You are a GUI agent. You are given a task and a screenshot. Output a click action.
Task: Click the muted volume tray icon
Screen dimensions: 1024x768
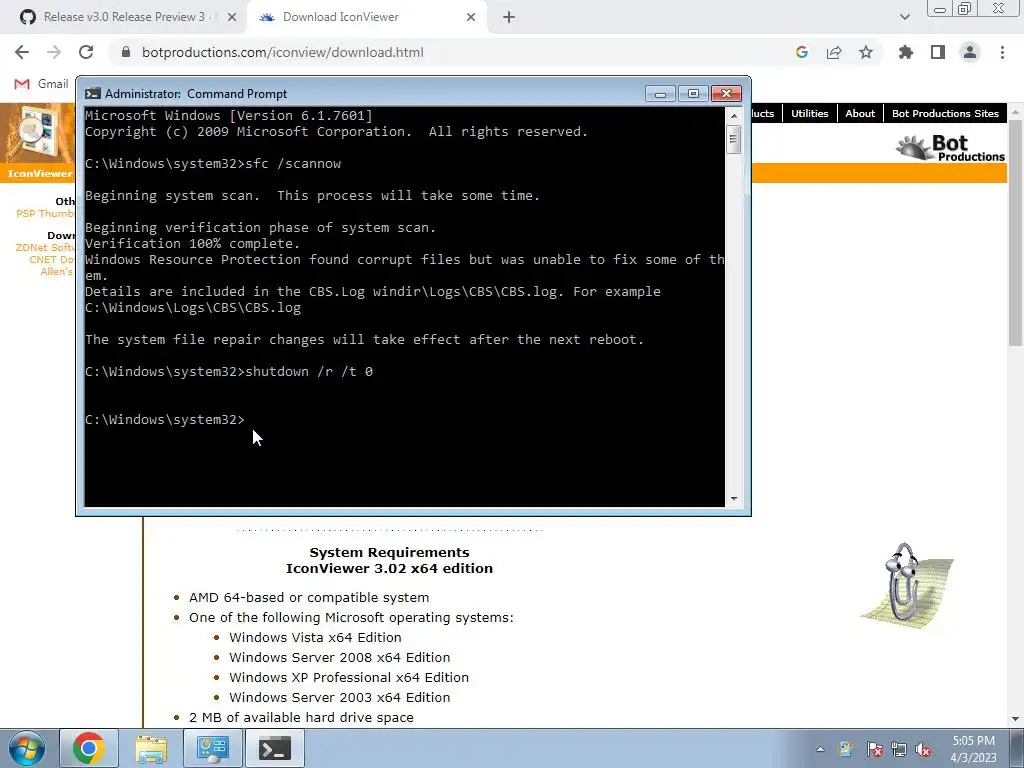tap(923, 750)
